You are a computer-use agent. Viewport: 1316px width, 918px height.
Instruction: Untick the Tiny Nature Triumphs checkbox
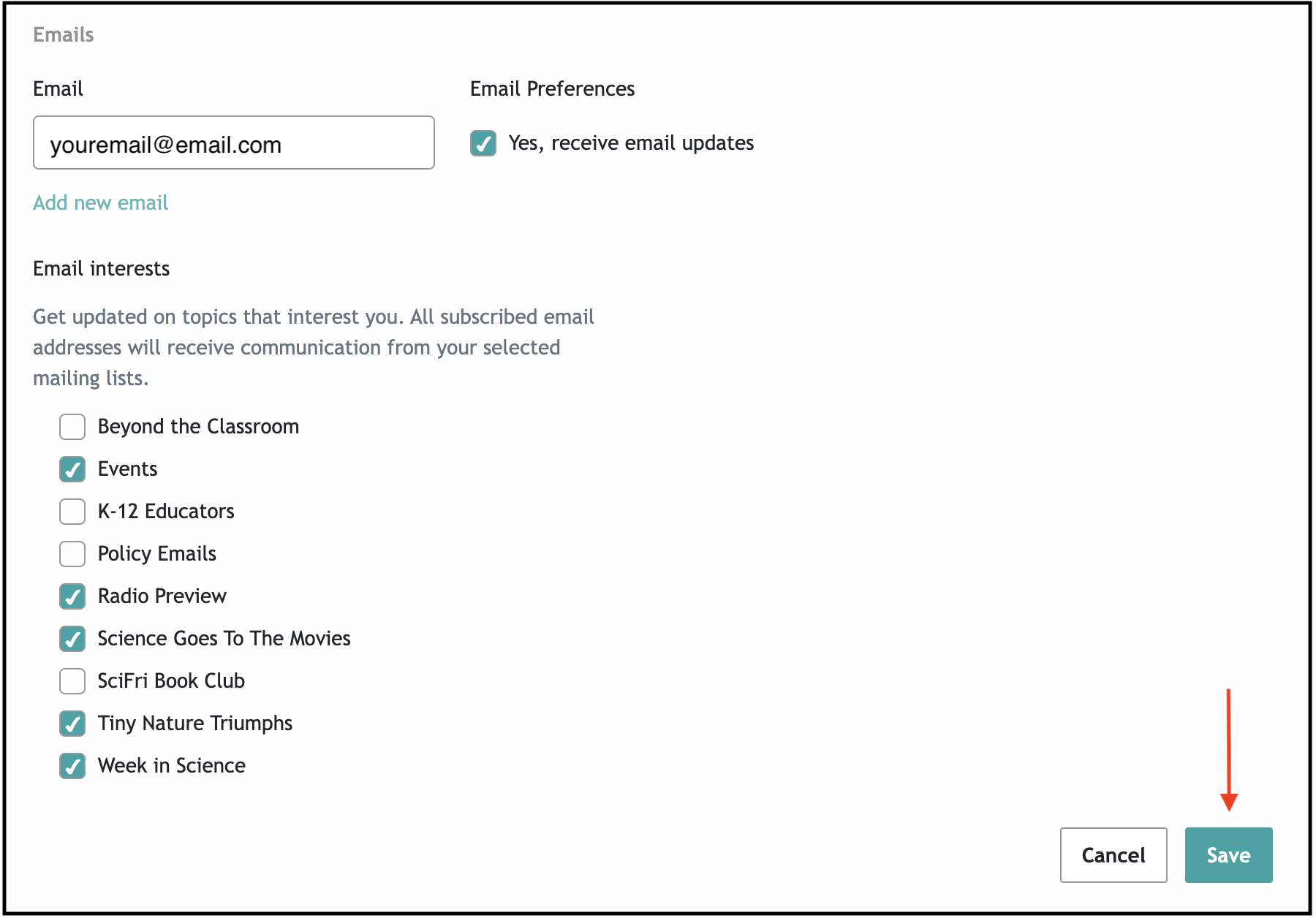[x=72, y=724]
